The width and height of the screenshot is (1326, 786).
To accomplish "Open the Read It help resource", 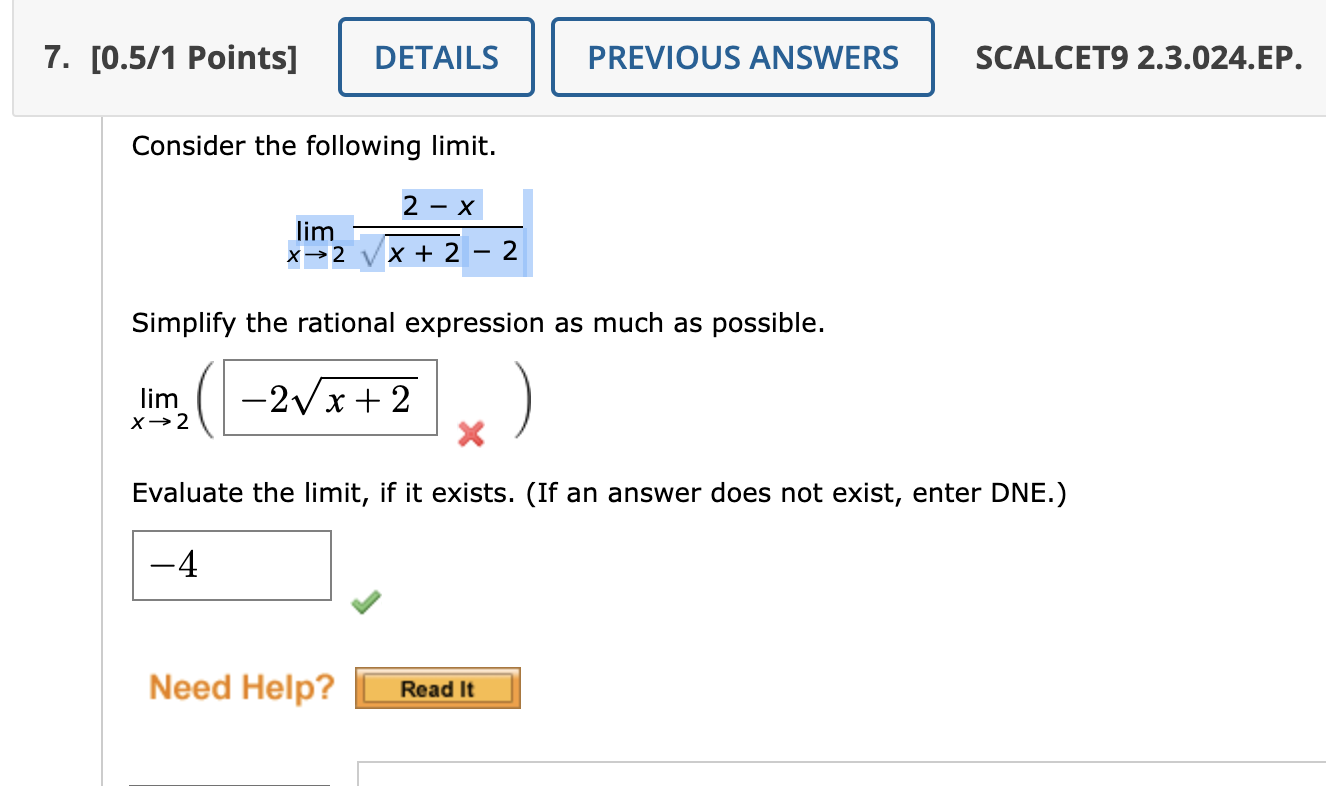I will point(437,688).
